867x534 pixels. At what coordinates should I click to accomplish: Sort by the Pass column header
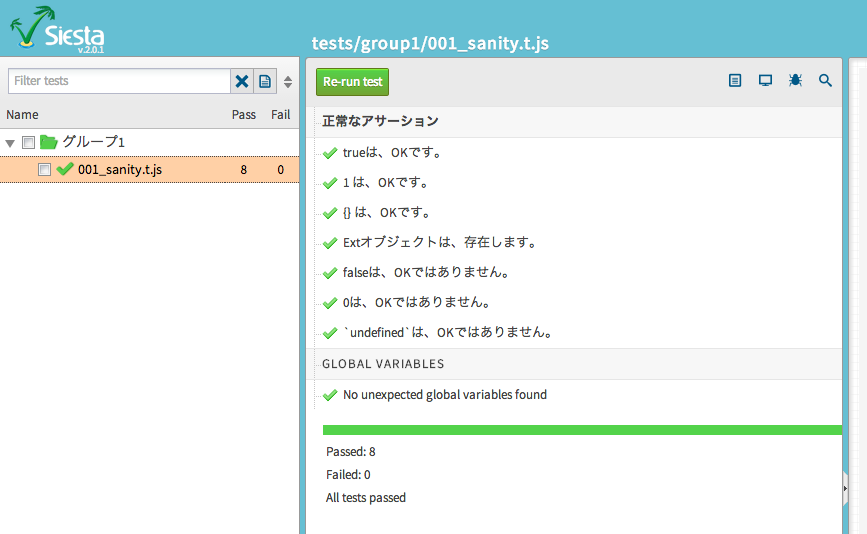[x=243, y=114]
